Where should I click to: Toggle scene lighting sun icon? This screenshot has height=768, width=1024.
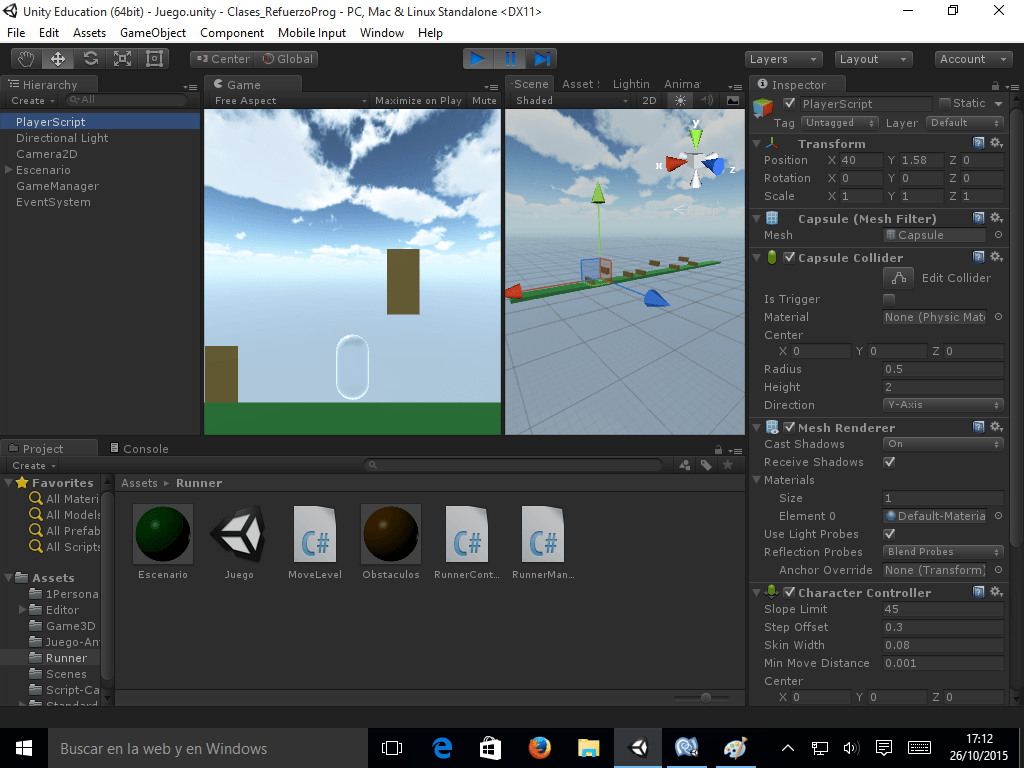[680, 101]
